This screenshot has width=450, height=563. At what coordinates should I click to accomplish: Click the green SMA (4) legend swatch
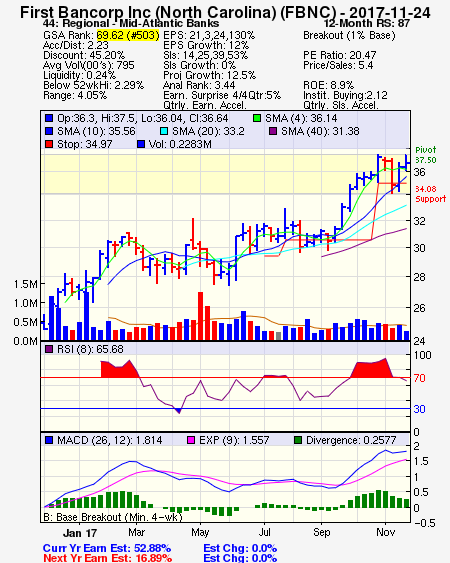point(256,118)
